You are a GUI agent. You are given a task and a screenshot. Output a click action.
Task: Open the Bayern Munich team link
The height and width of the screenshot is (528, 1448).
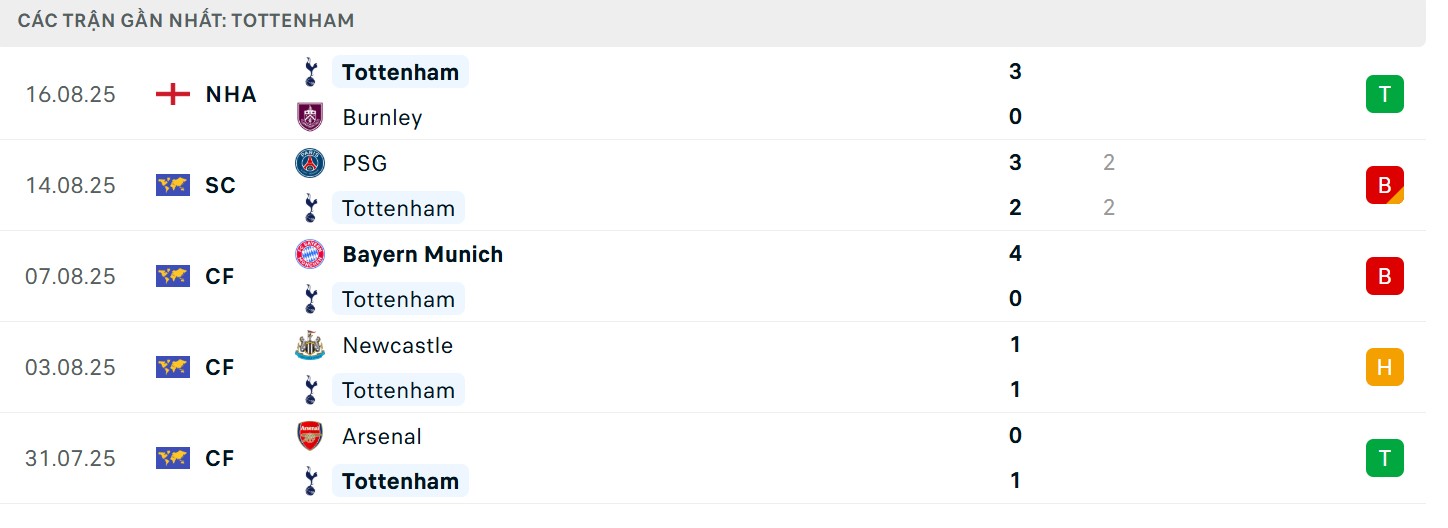pos(422,254)
